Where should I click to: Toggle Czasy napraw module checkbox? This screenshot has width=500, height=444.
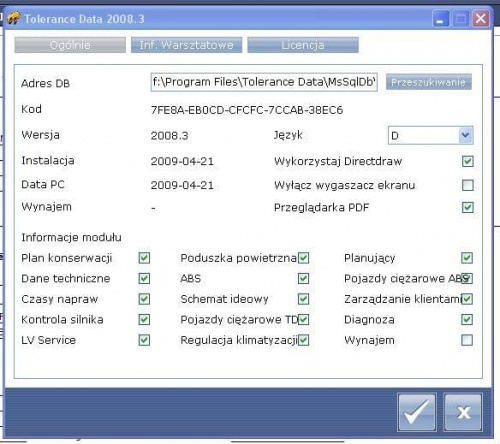point(144,299)
